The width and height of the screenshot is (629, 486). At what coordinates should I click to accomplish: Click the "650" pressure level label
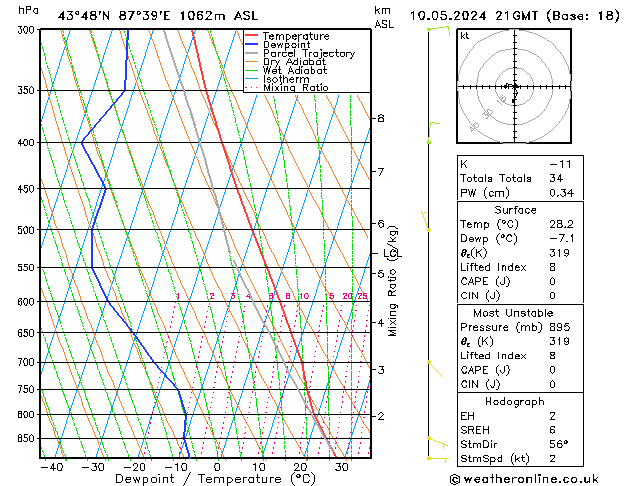coord(28,333)
